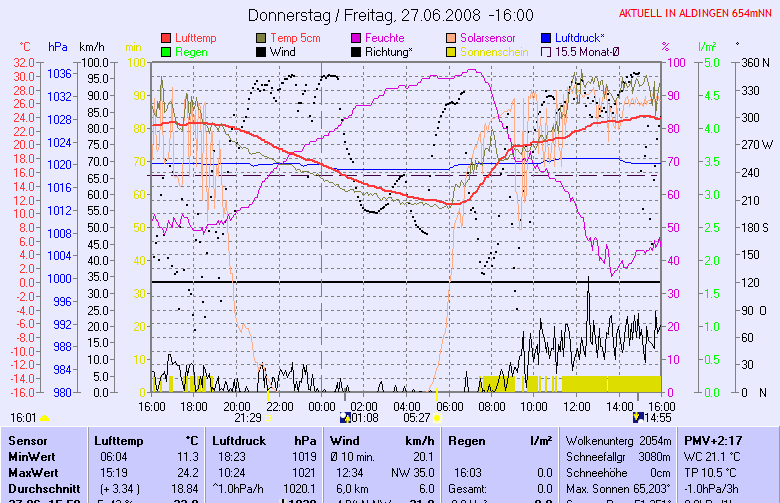Image resolution: width=780 pixels, height=503 pixels.
Task: Click the sunrise icon next to 05:27
Action: (x=437, y=417)
